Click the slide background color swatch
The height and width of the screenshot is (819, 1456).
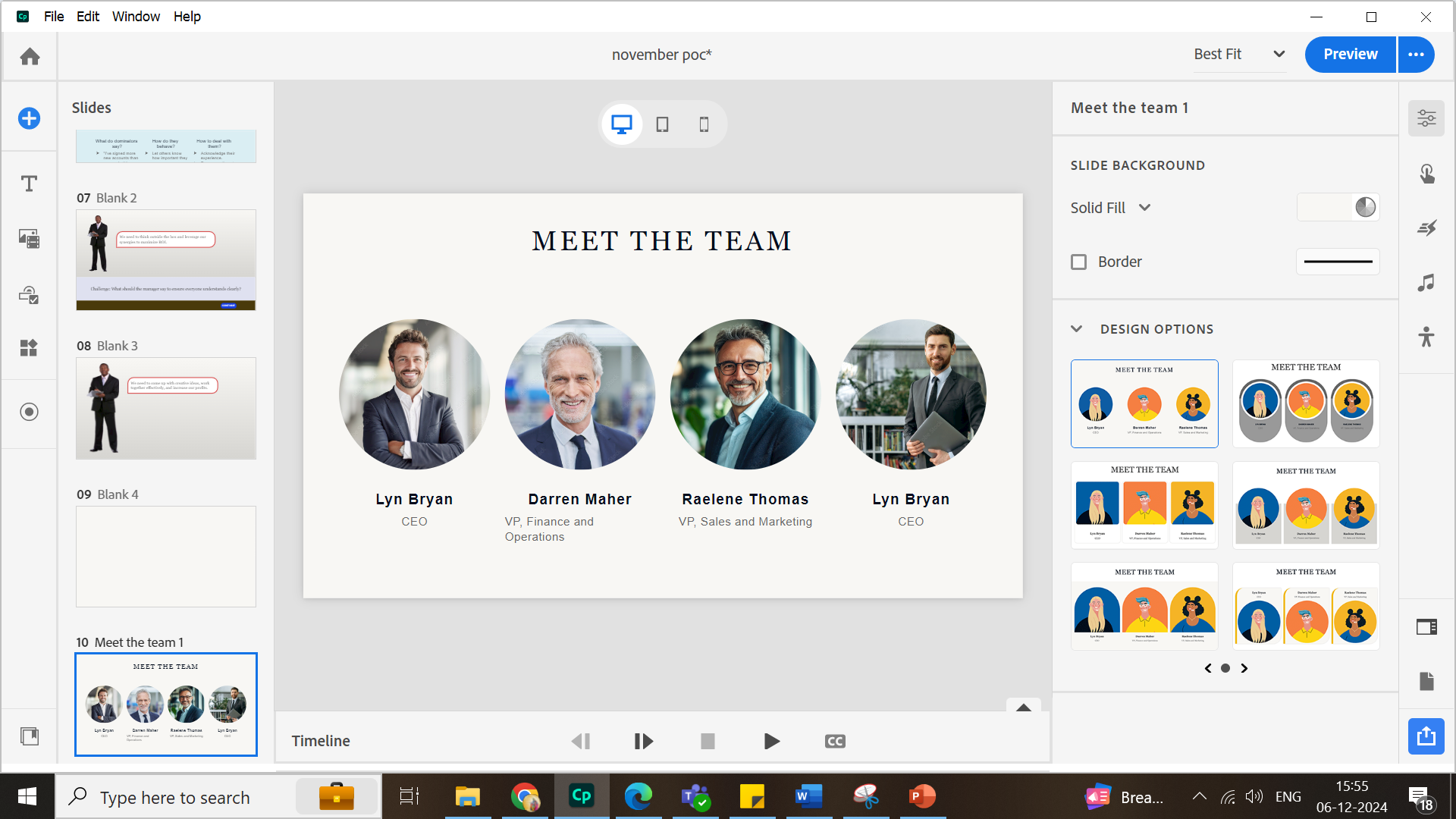pyautogui.click(x=1325, y=207)
